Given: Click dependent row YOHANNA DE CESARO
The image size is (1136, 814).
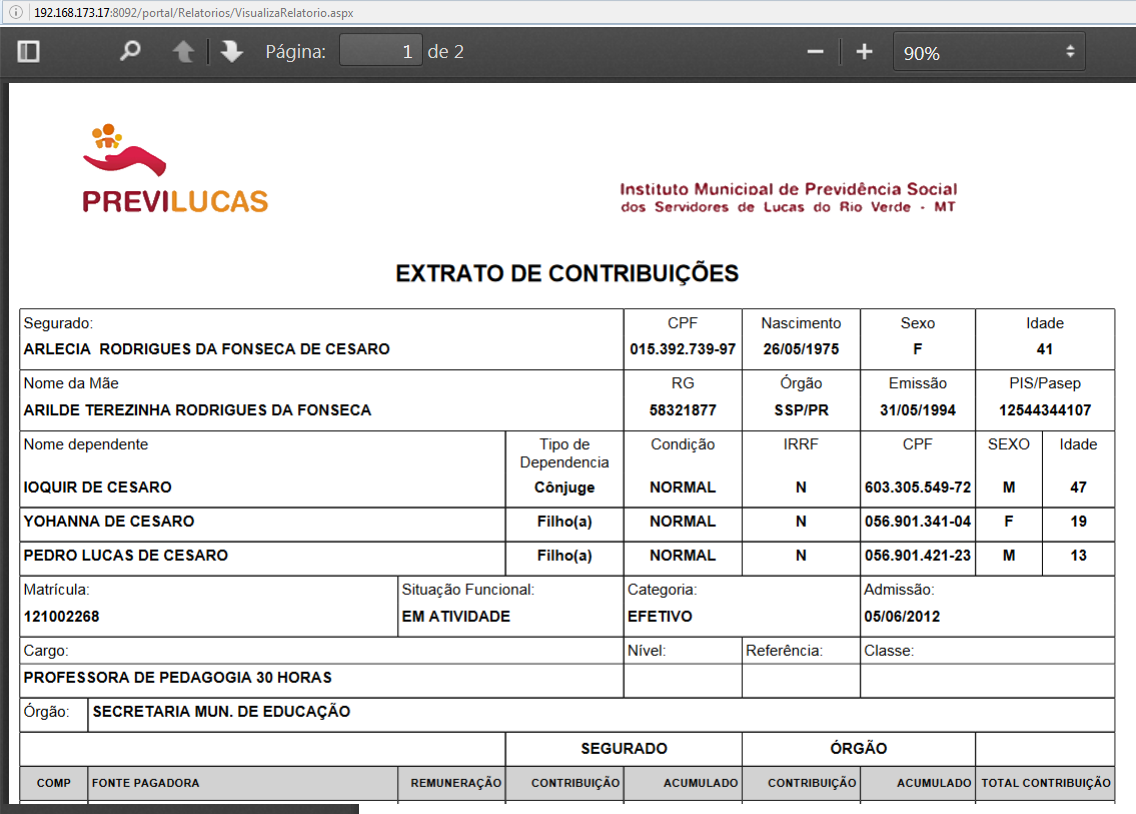Looking at the screenshot, I should 109,522.
